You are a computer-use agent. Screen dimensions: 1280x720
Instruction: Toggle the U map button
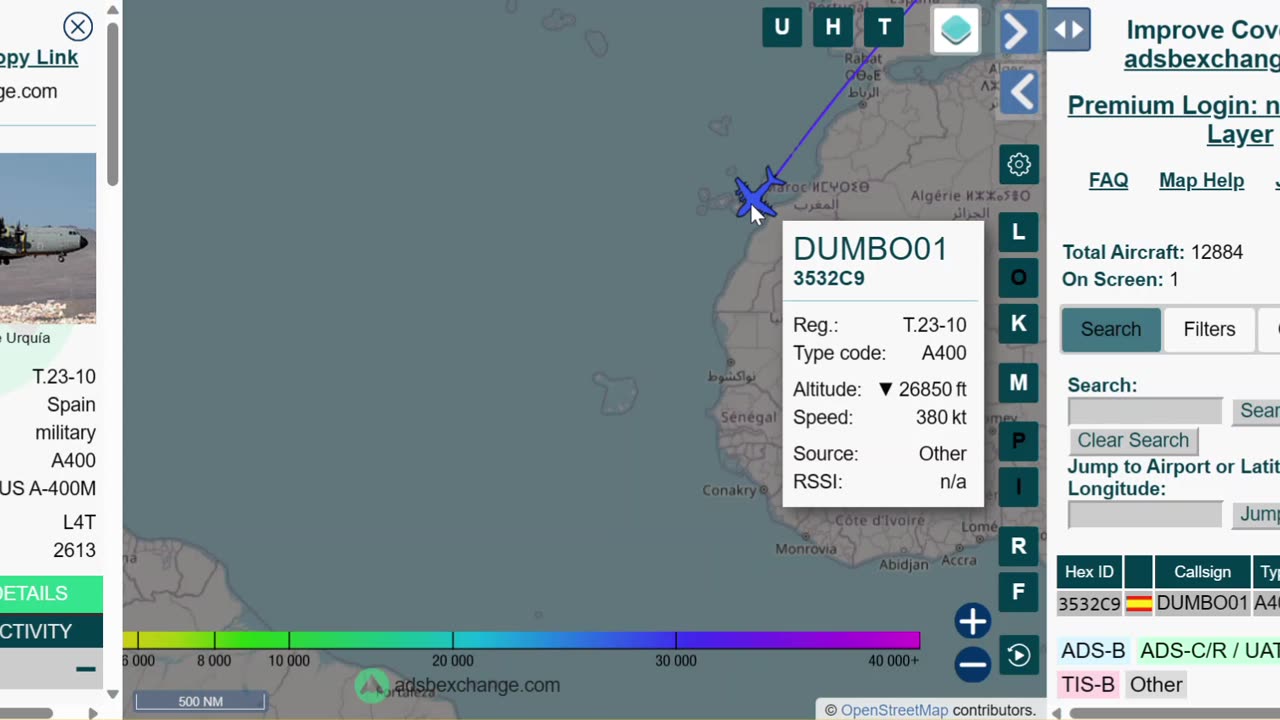[782, 27]
